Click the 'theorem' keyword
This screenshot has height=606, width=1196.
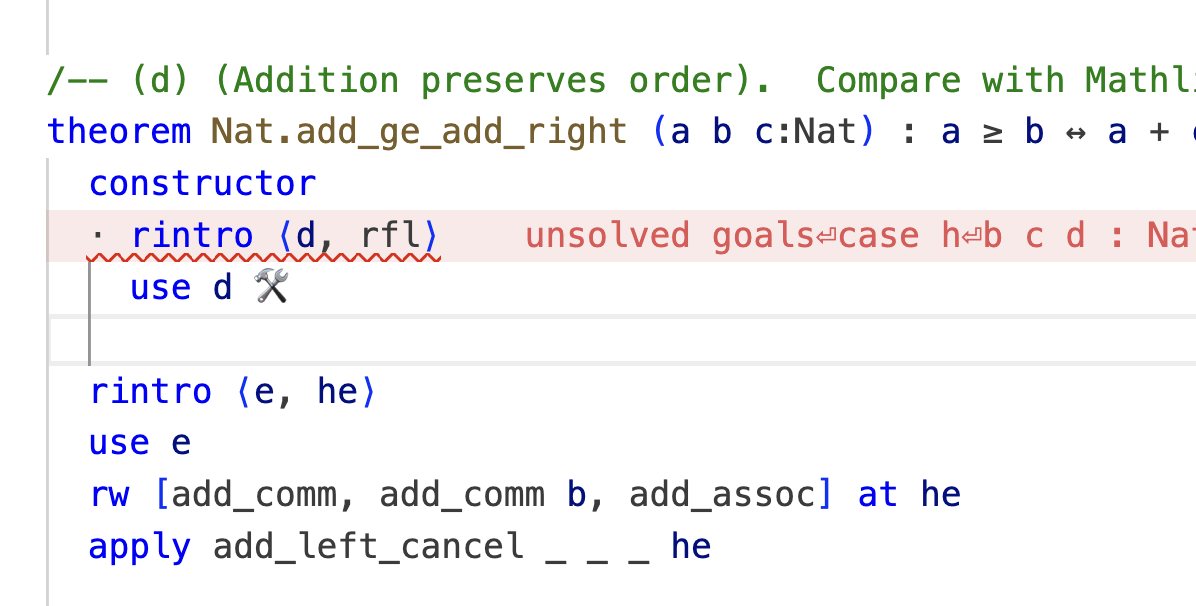pos(119,132)
